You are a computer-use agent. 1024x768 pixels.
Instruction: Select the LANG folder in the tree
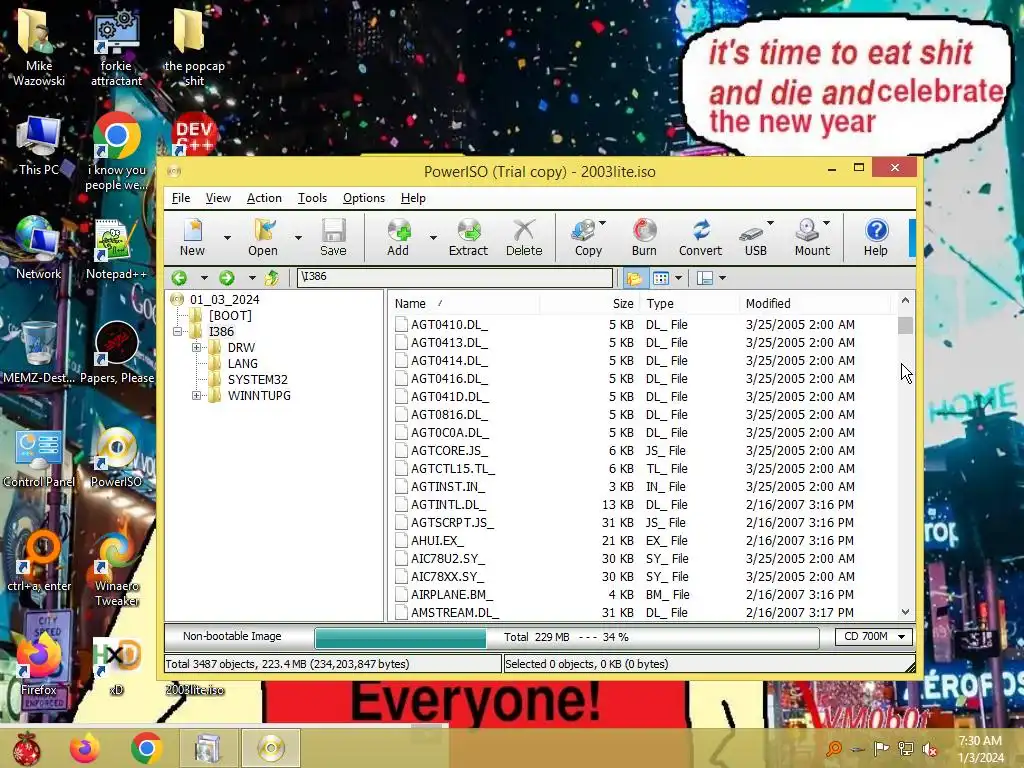tap(242, 364)
